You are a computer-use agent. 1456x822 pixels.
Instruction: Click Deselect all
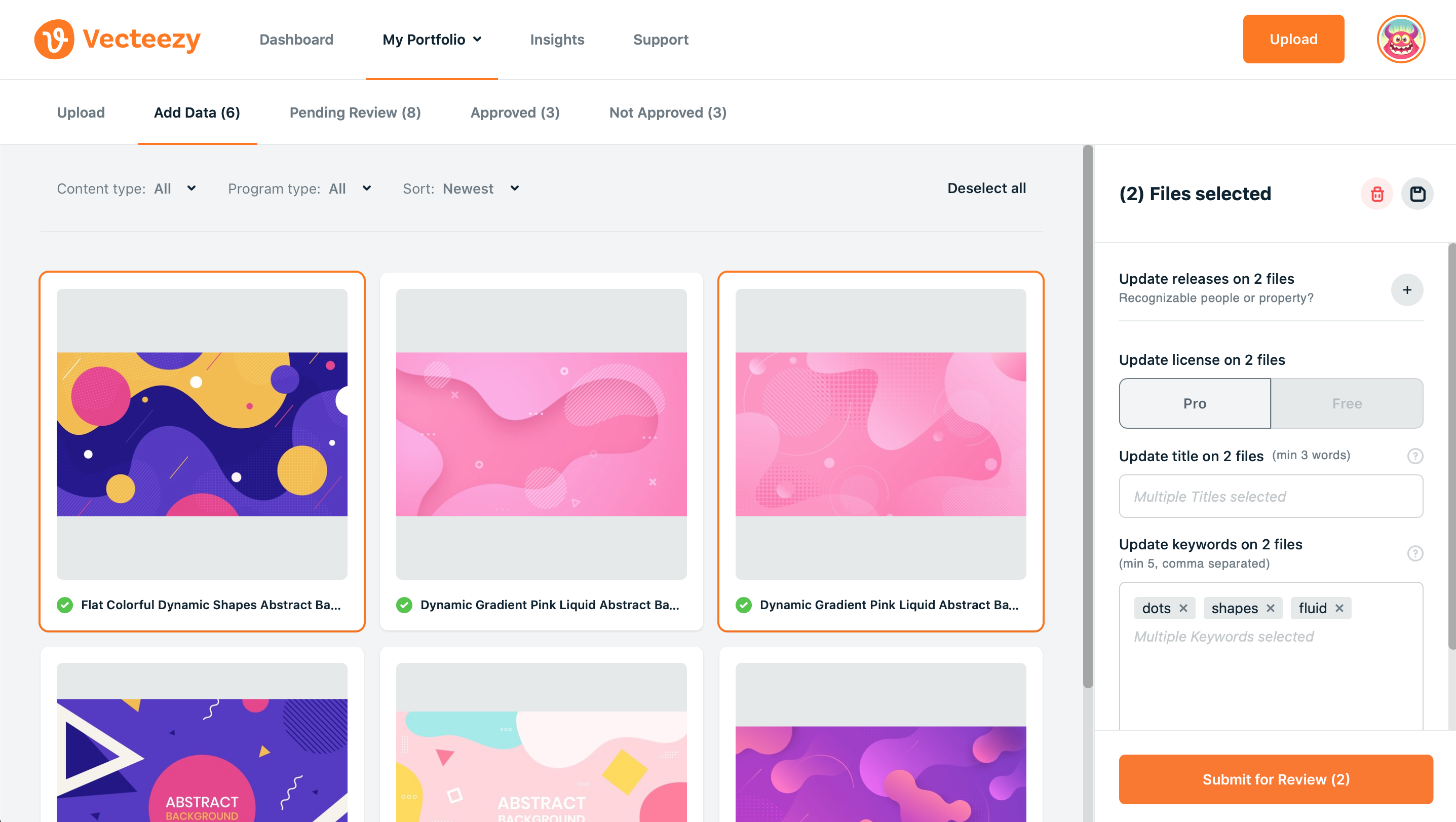coord(986,188)
